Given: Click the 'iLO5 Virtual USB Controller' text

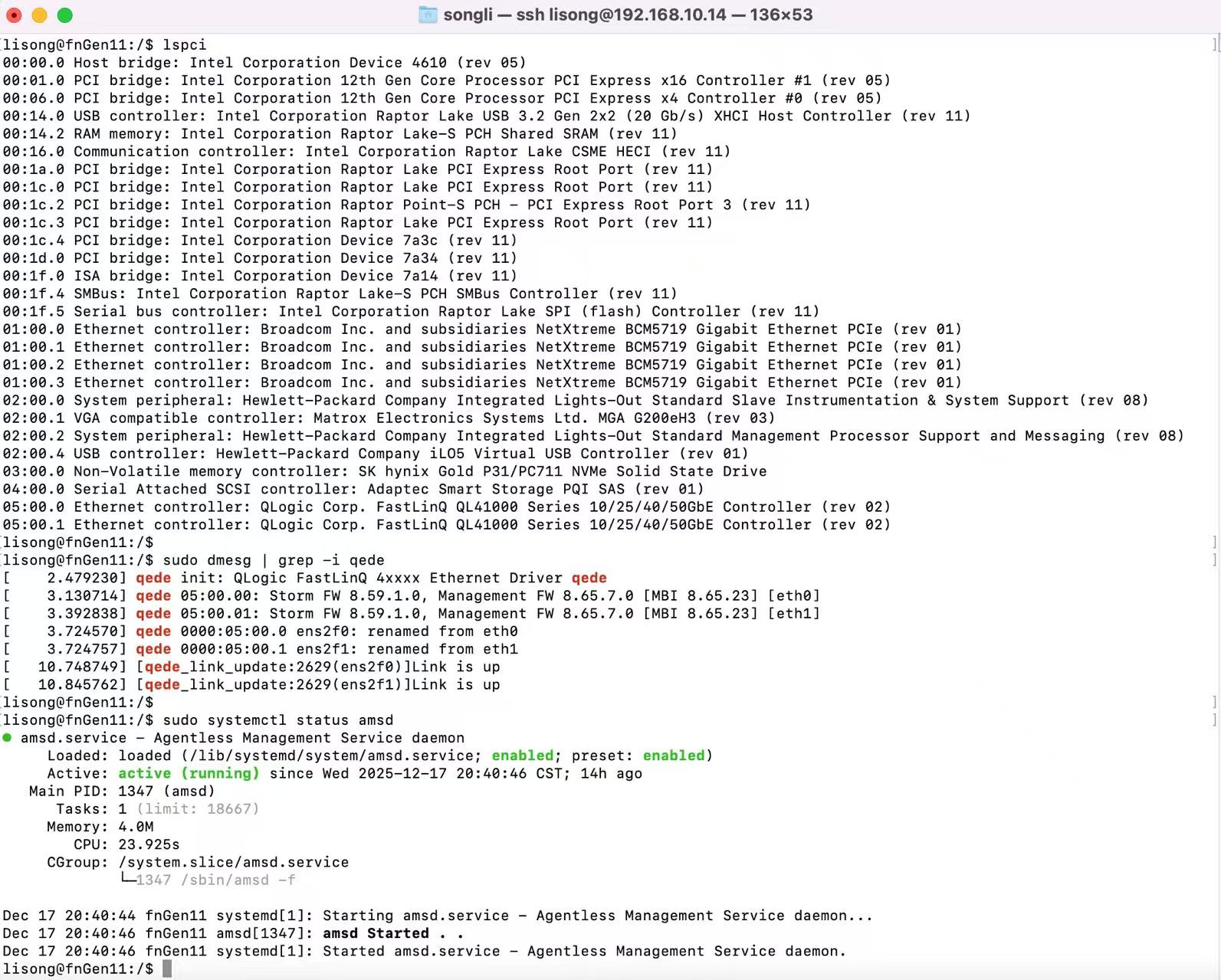Looking at the screenshot, I should (550, 454).
